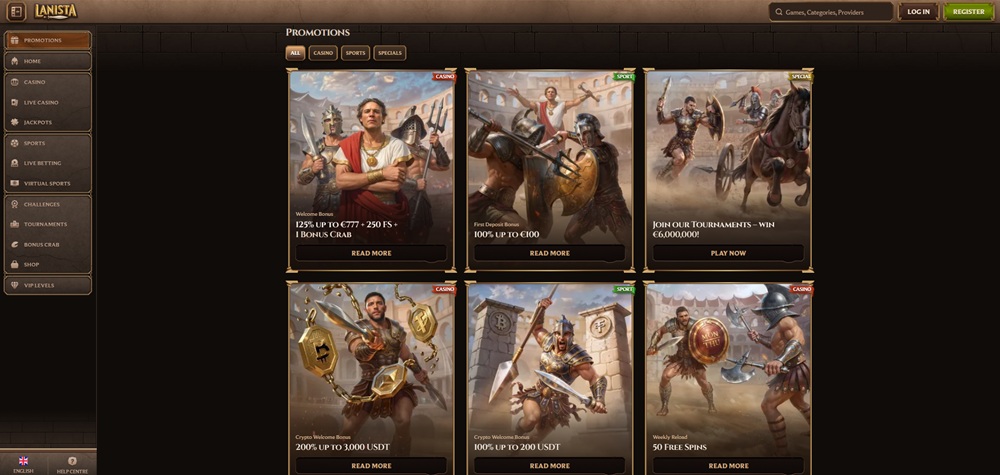Open the Help Centre question mark icon
Viewport: 1000px width, 475px height.
point(72,462)
